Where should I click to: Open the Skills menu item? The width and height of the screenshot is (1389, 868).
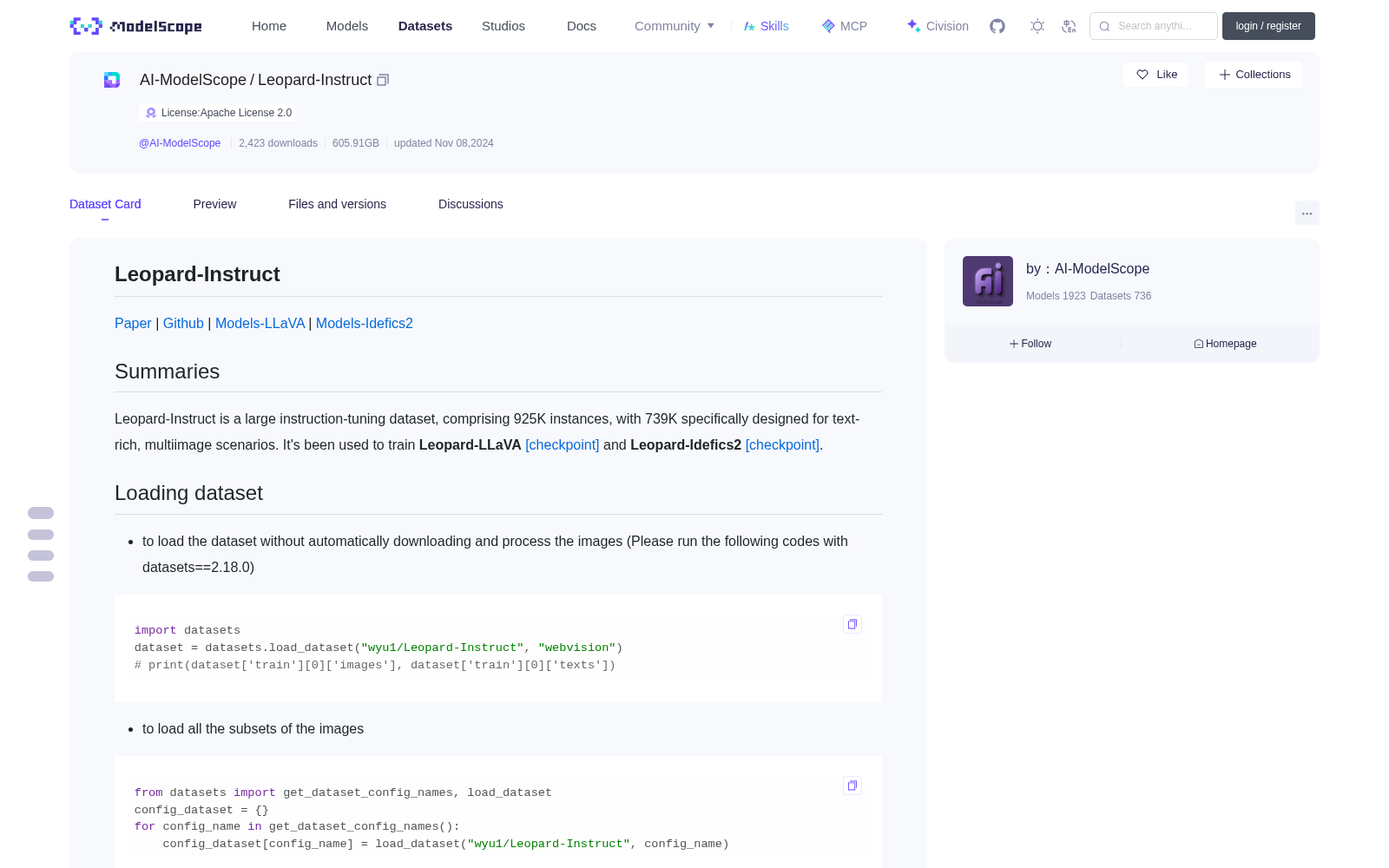(766, 26)
